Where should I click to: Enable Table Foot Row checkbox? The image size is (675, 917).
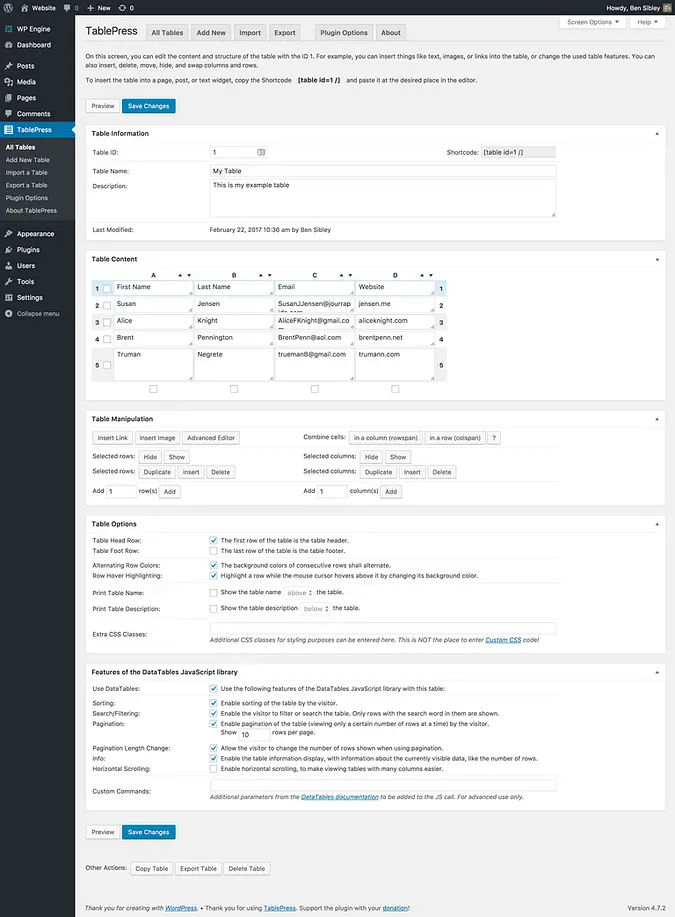click(x=213, y=551)
